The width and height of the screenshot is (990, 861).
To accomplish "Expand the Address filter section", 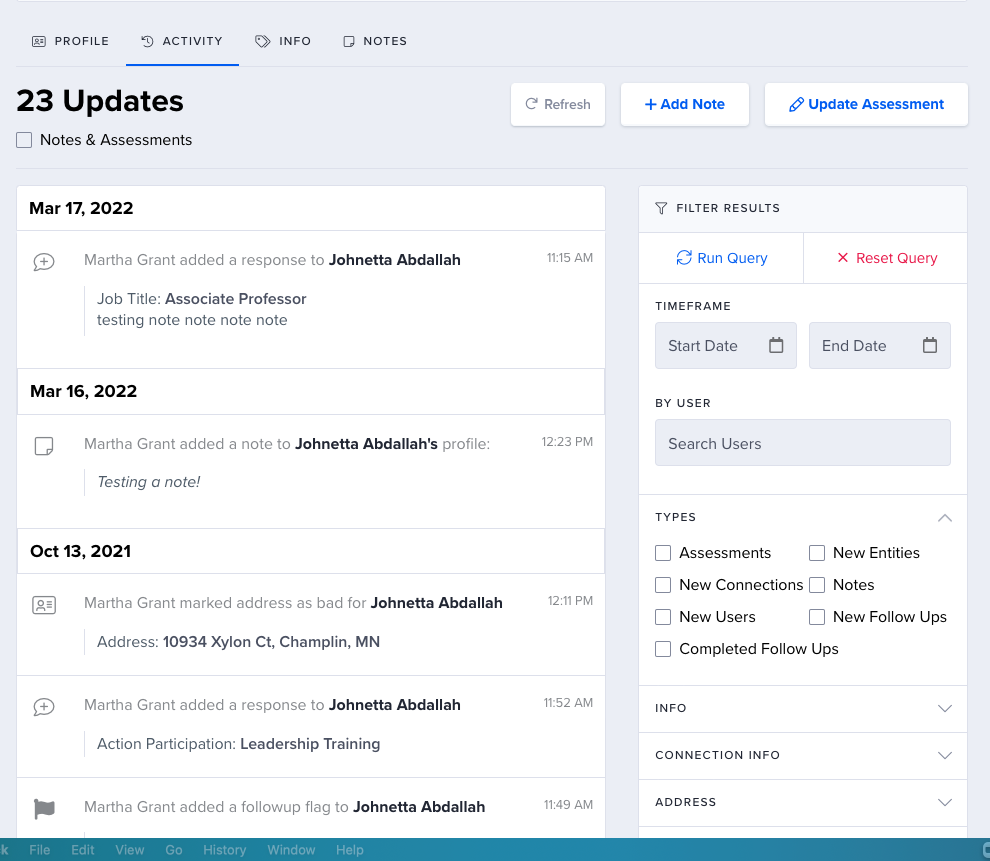I will 945,802.
